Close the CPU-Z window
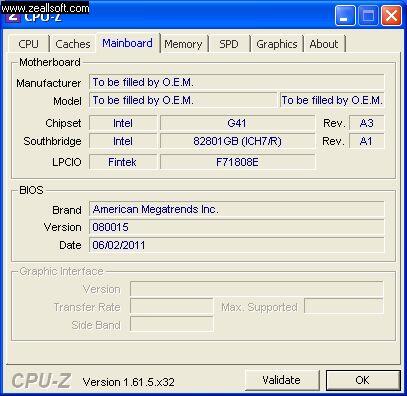407x396 pixels. tap(391, 15)
